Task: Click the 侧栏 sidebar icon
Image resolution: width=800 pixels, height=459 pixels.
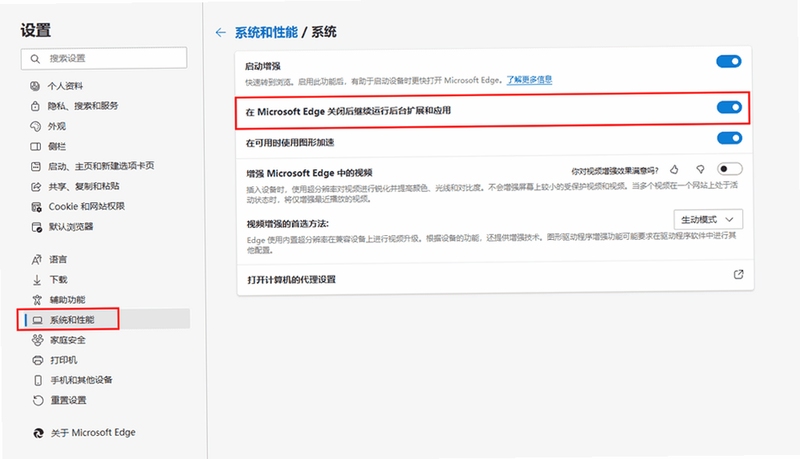Action: point(36,146)
